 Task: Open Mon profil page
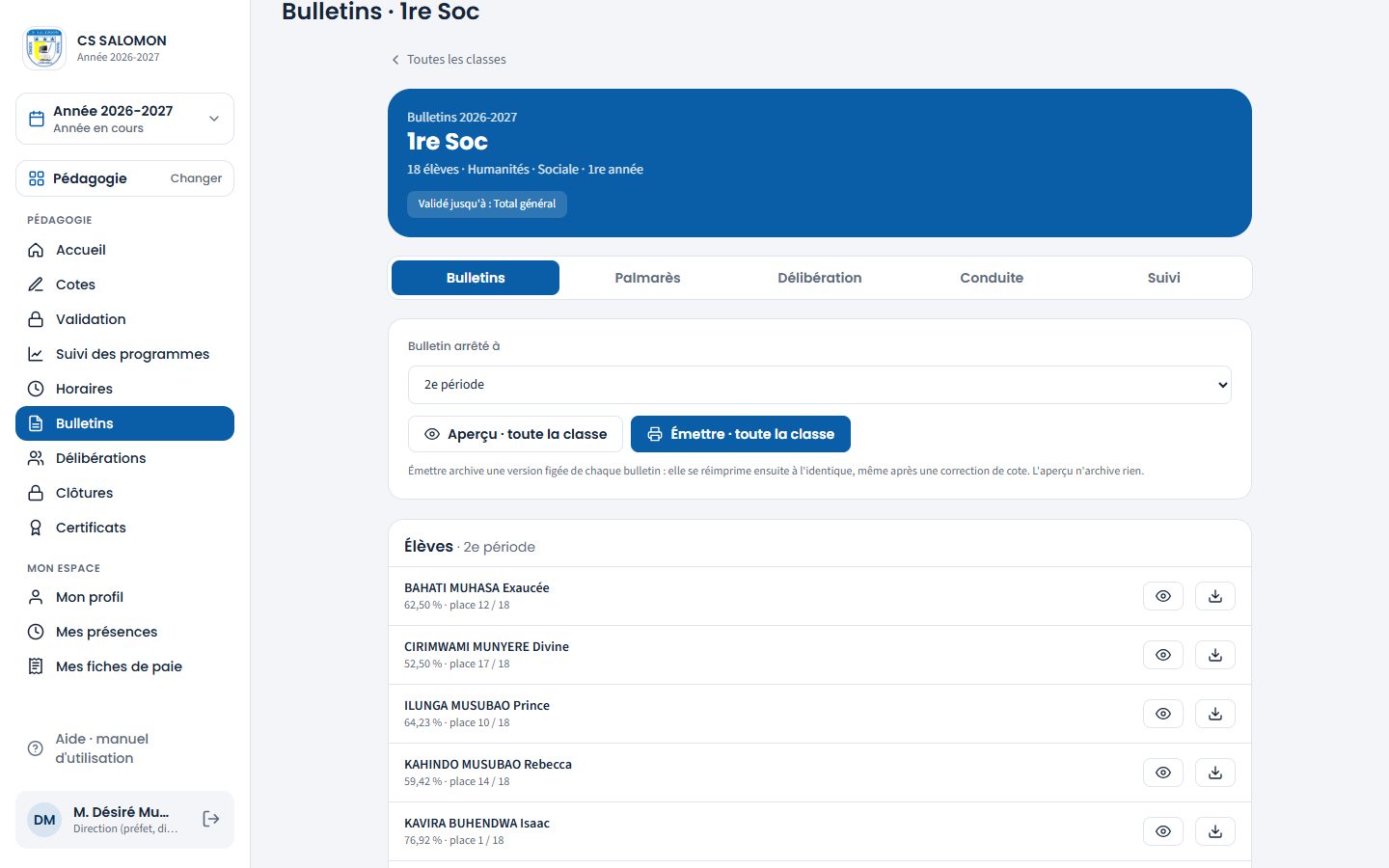(x=124, y=597)
